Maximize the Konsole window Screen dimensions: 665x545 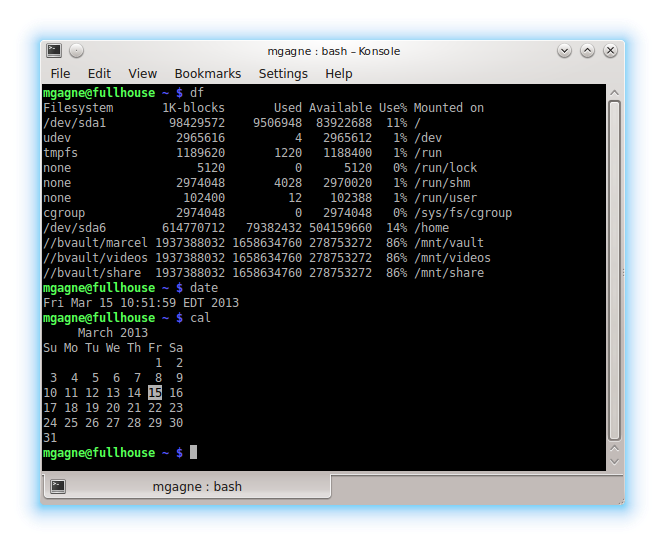[x=587, y=51]
